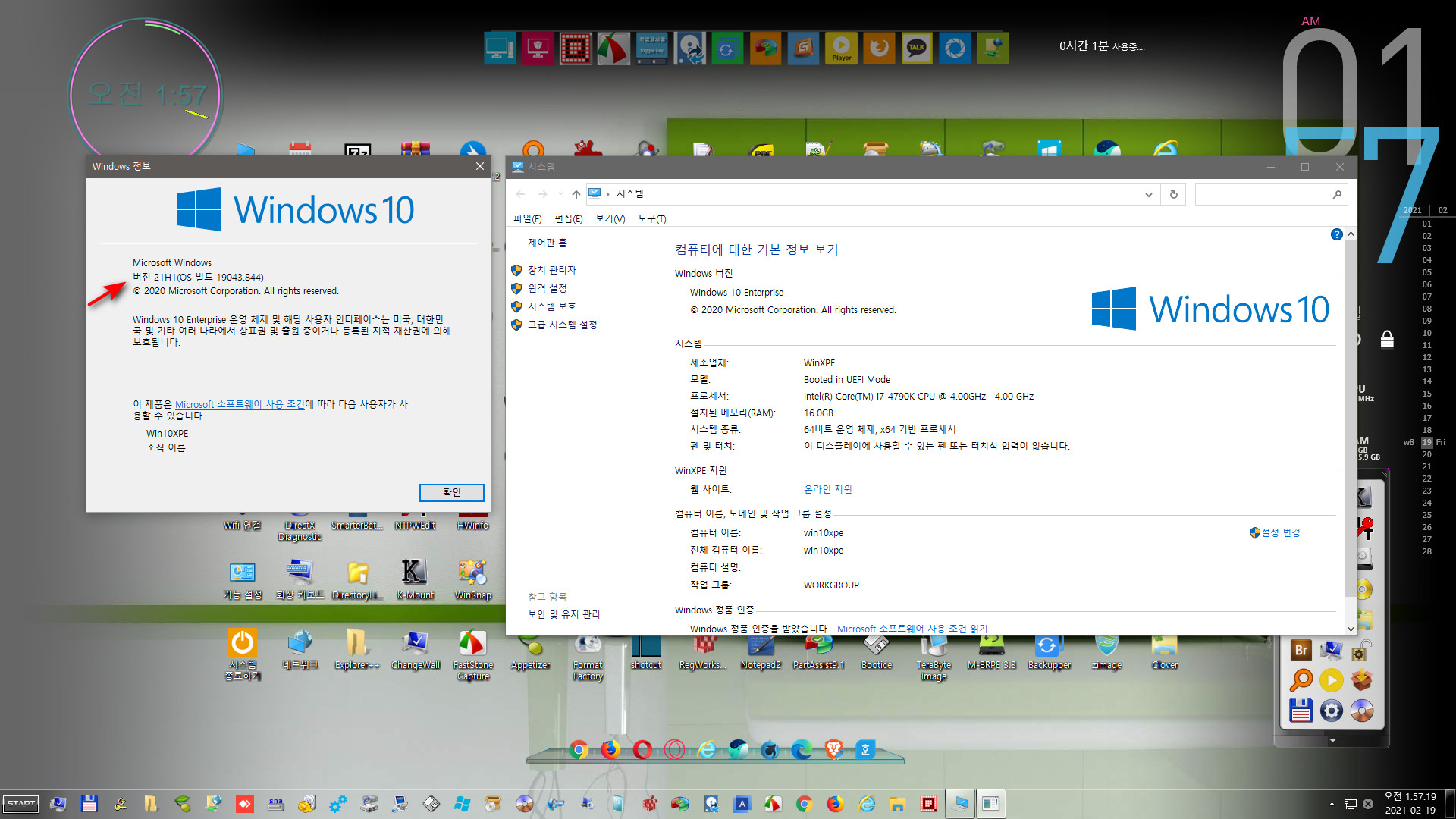The width and height of the screenshot is (1456, 819).
Task: Click the back arrow in System window
Action: [x=520, y=195]
